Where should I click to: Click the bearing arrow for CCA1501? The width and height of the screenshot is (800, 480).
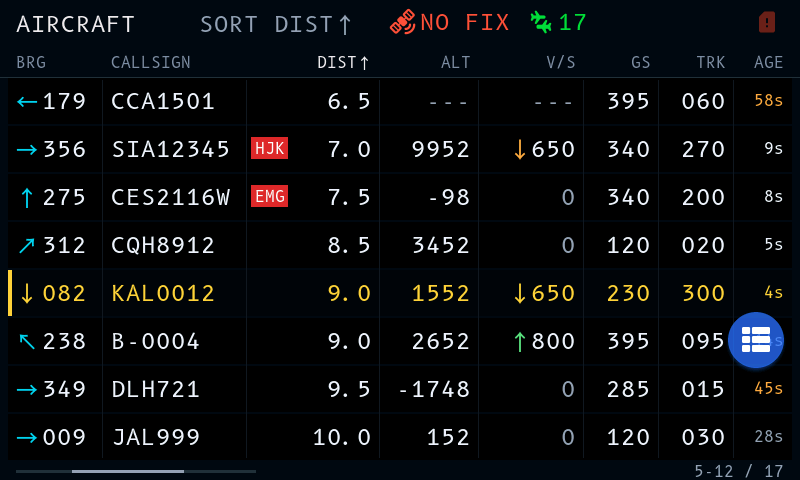27,102
